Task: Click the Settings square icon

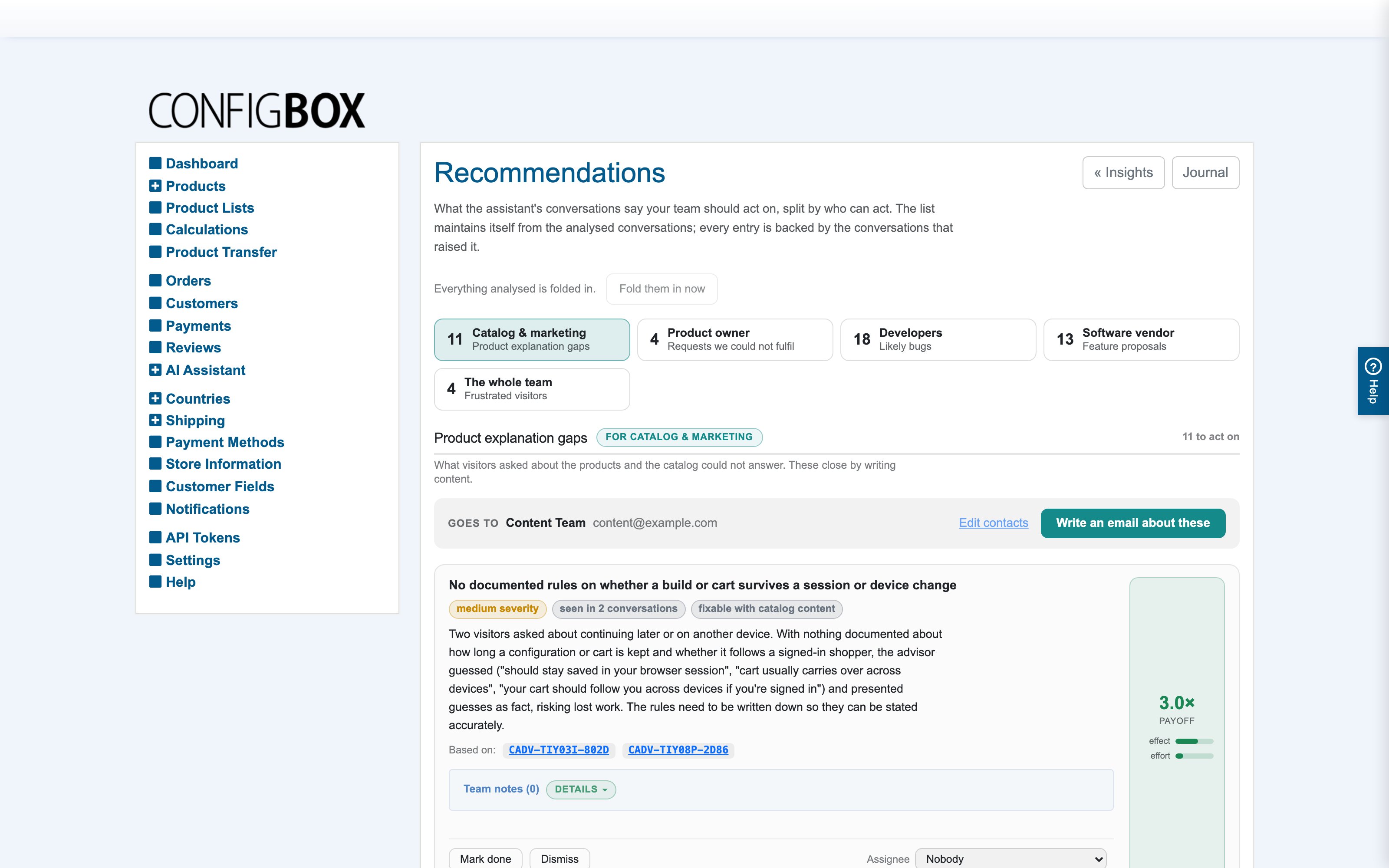Action: tap(155, 560)
